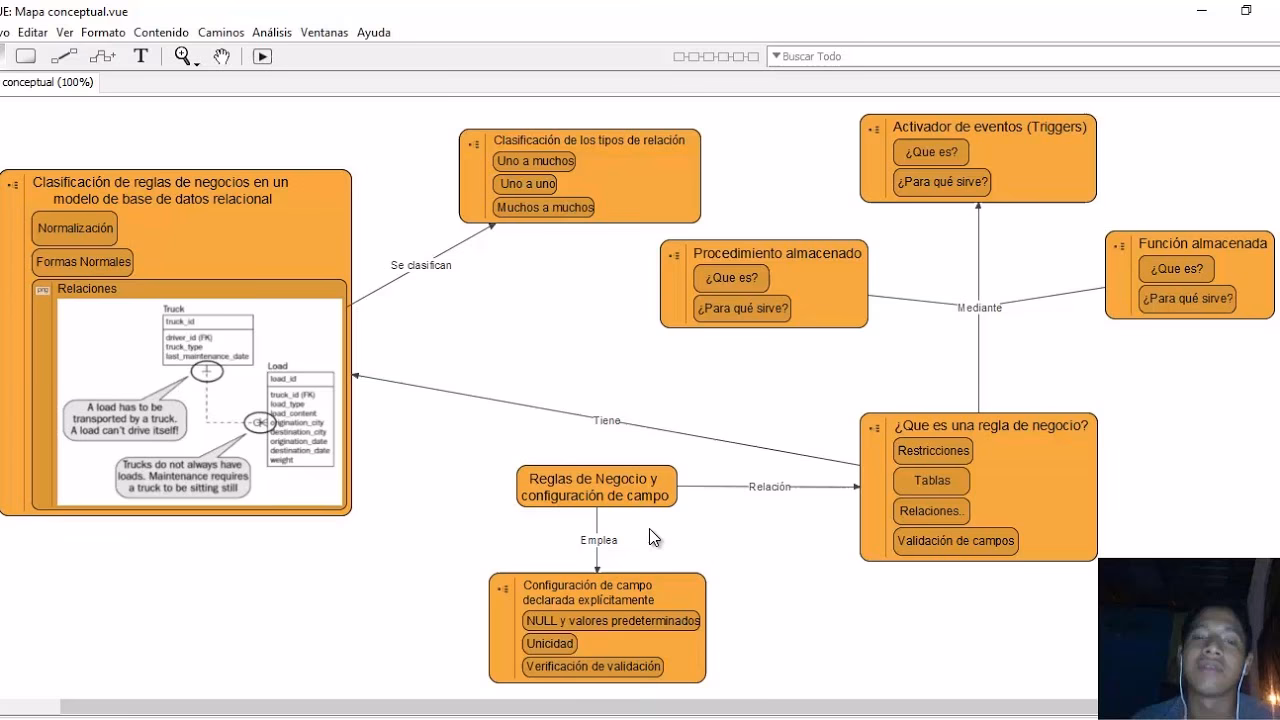Select NULL y valores predeterminados node
The width and height of the screenshot is (1280, 720).
pos(612,621)
